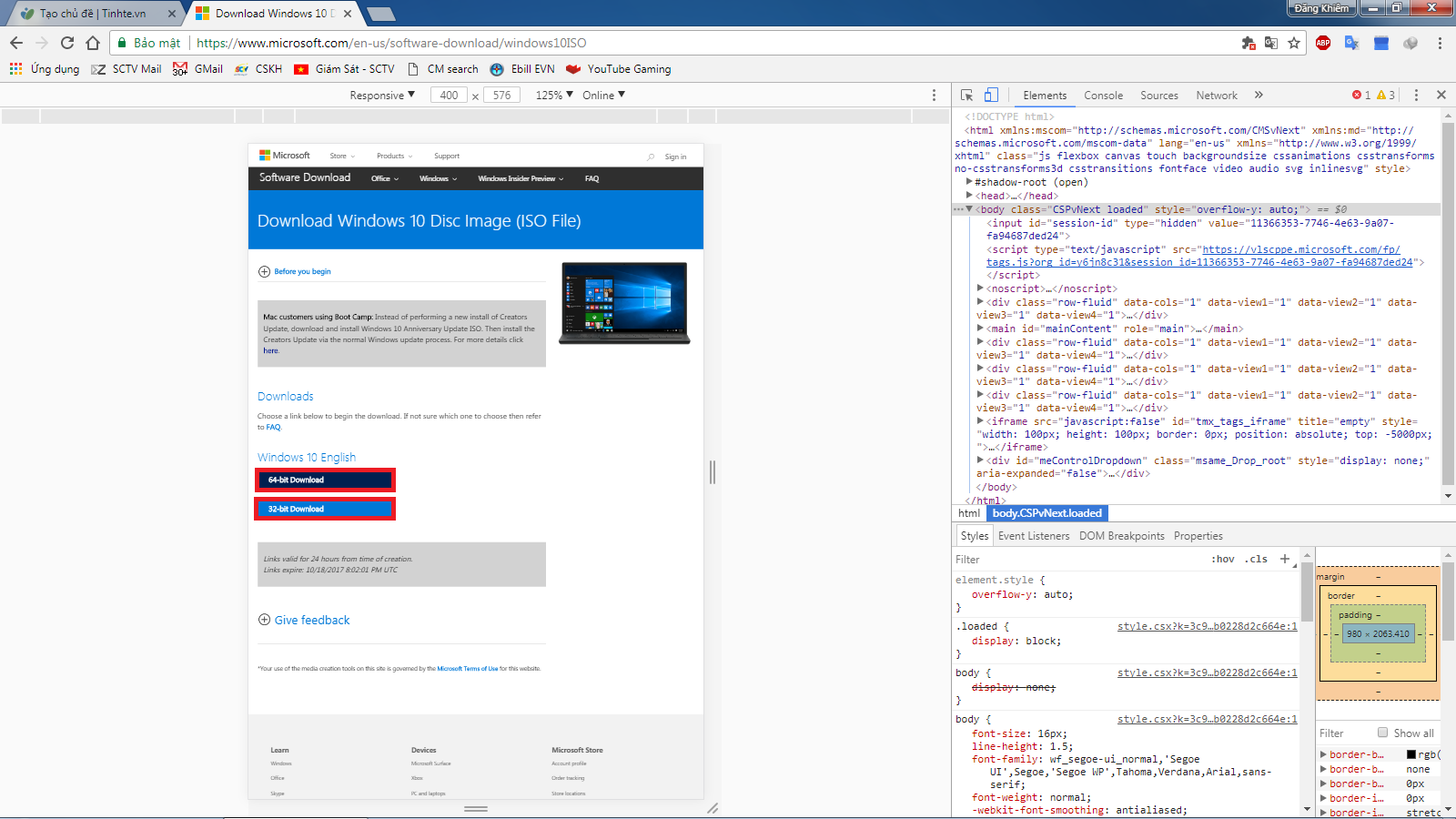Image resolution: width=1456 pixels, height=819 pixels.
Task: Click the translate page icon in address bar
Action: tap(1271, 43)
